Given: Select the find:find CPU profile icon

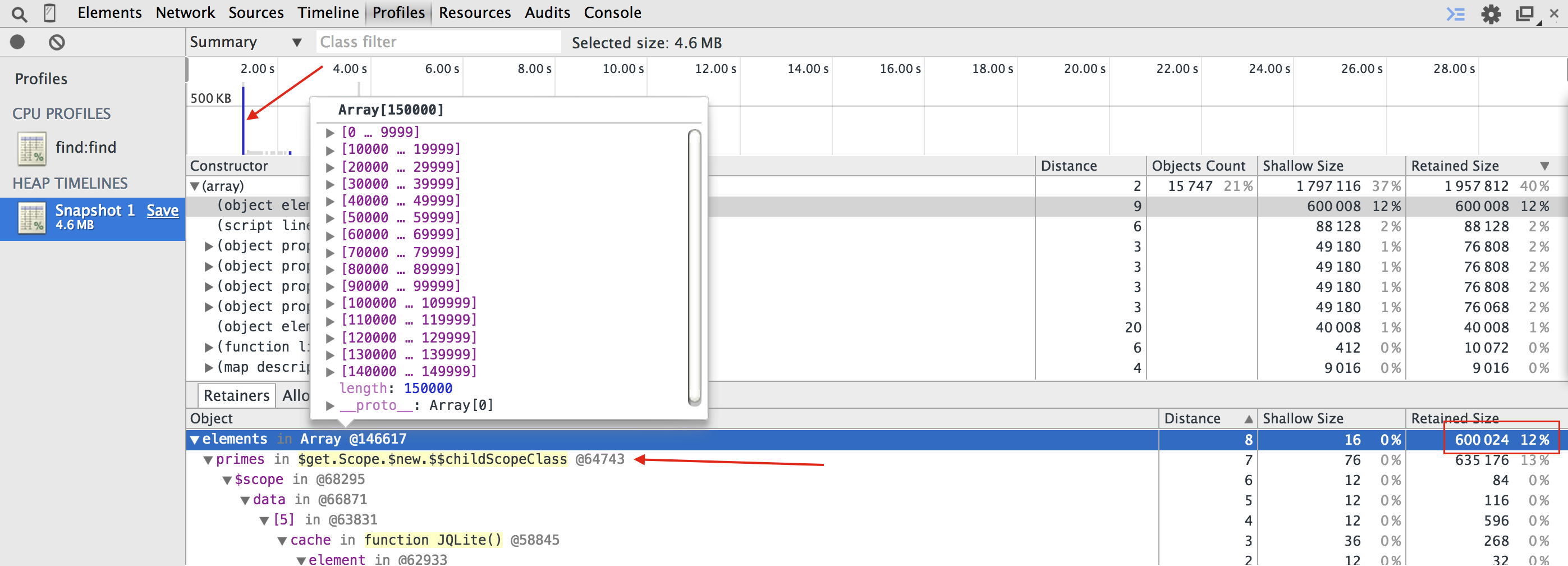Looking at the screenshot, I should coord(31,149).
